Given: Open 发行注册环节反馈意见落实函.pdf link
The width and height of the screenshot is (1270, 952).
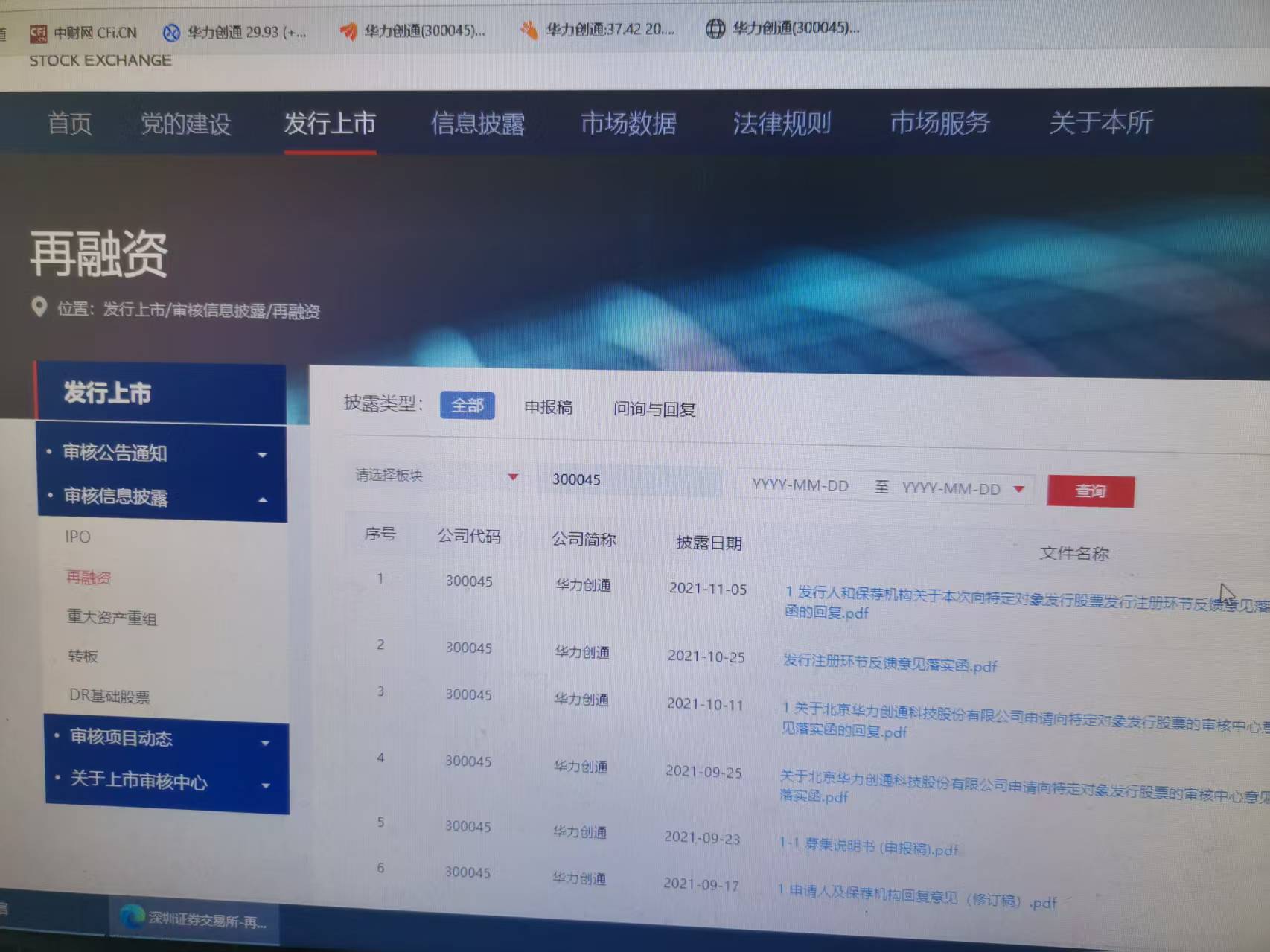Looking at the screenshot, I should point(890,662).
